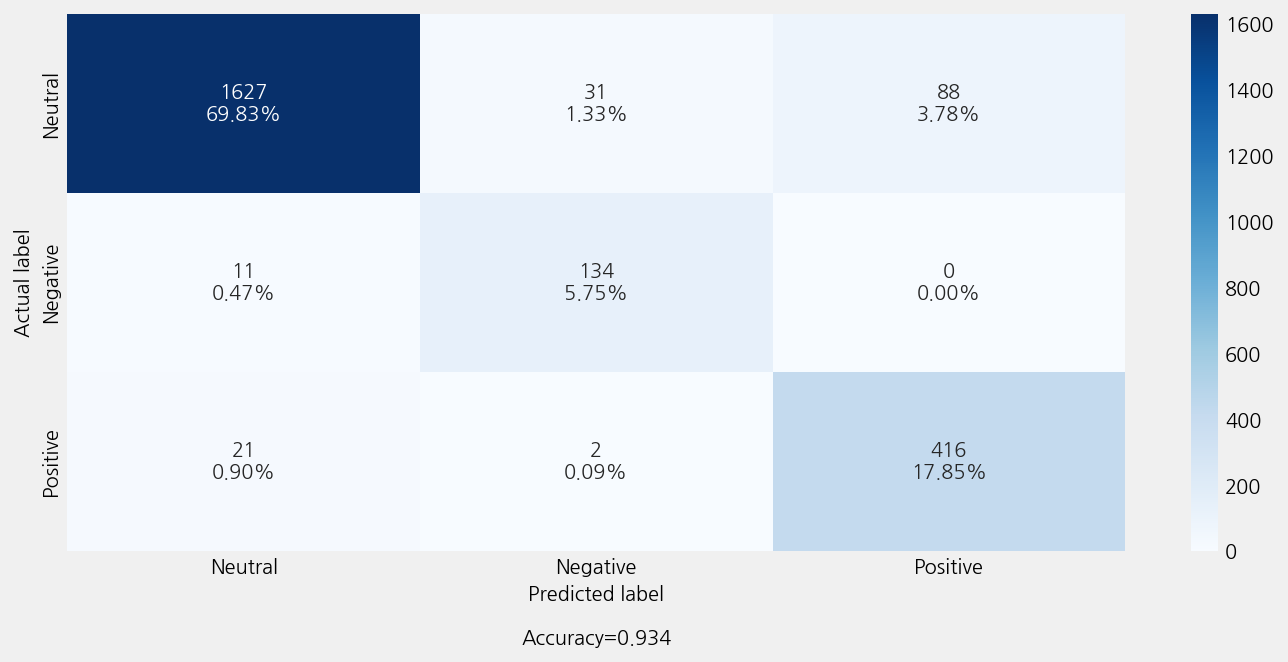The image size is (1288, 662).
Task: Click the Positive label on the y-axis
Action: (52, 463)
